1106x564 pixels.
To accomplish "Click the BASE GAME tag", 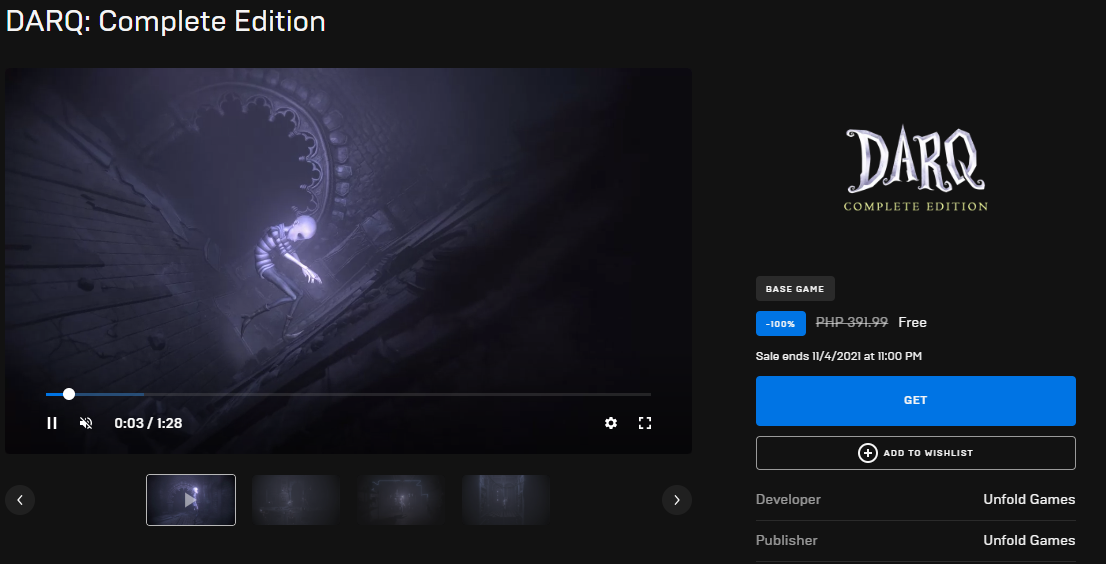I will [795, 289].
